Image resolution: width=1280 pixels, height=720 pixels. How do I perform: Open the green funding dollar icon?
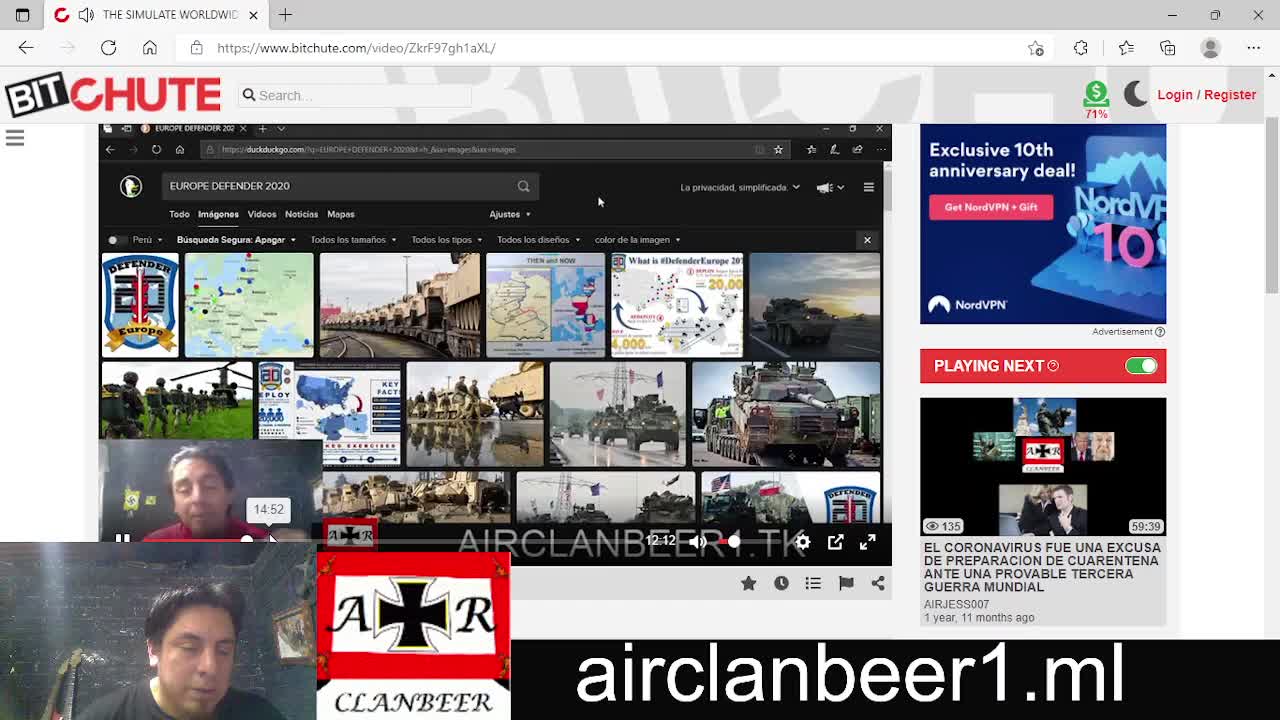point(1096,94)
